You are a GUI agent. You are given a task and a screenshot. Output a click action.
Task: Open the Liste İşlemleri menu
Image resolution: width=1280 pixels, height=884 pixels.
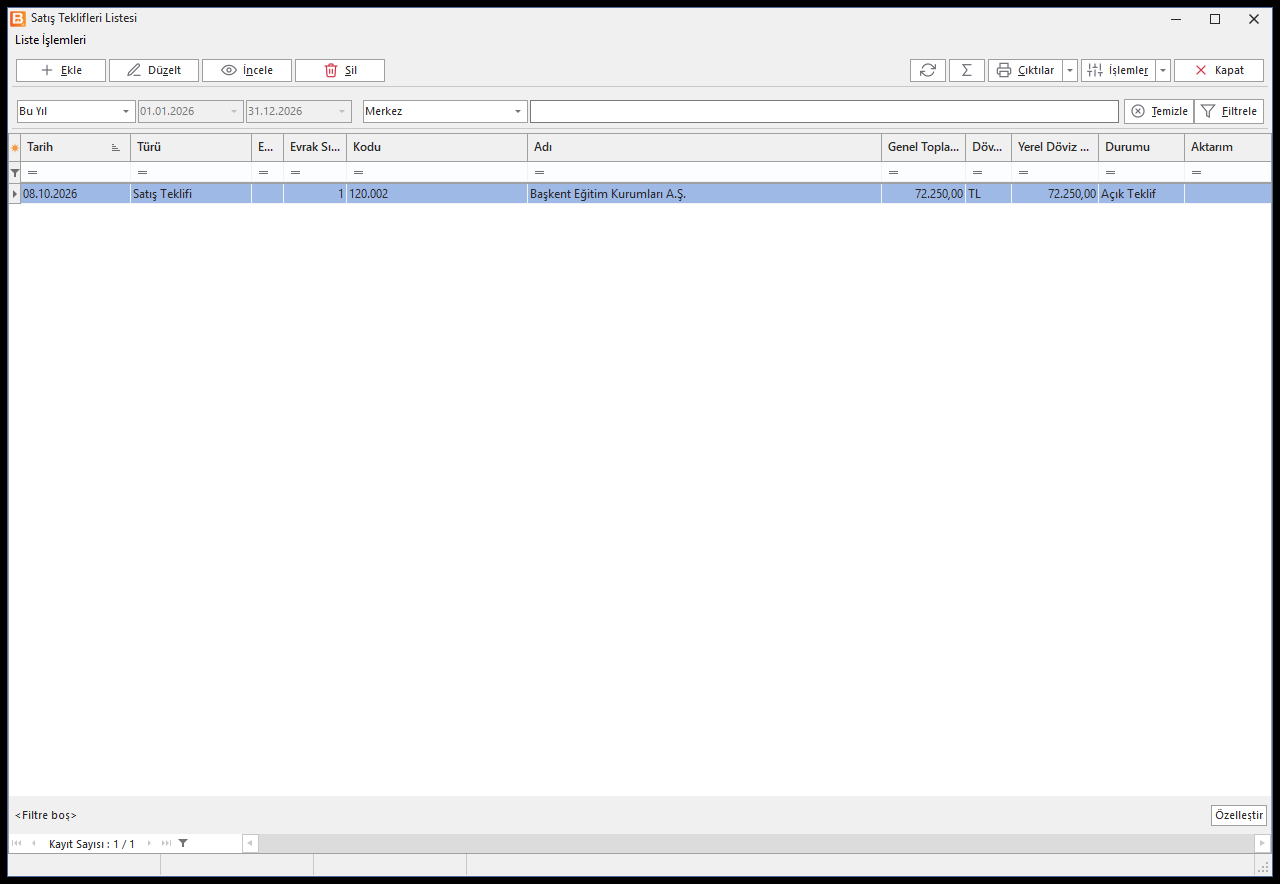[51, 40]
